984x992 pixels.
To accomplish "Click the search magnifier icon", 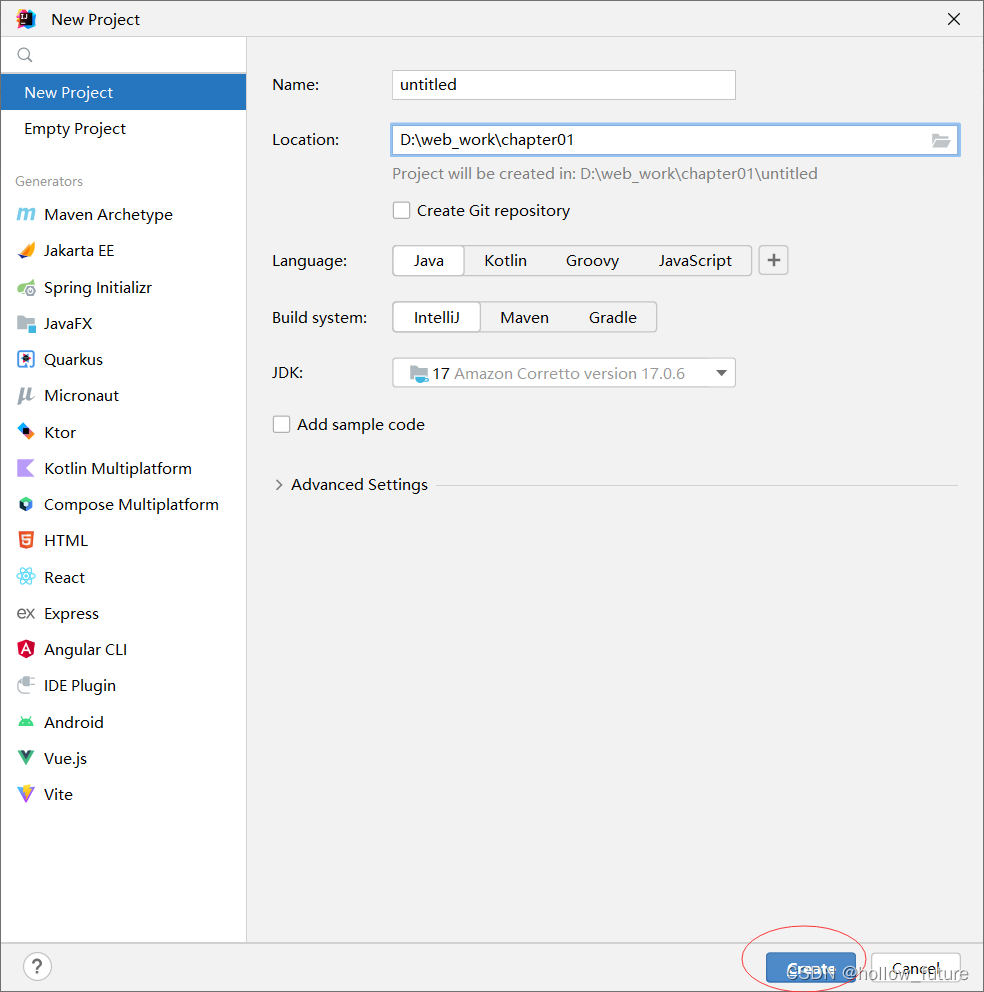I will pos(25,55).
